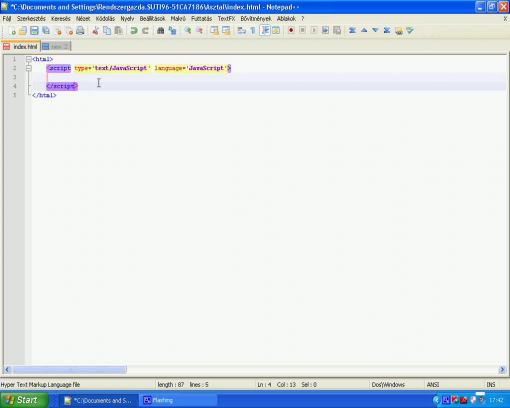Toggle word wrap in the toolbar
Image resolution: width=510 pixels, height=408 pixels.
[x=241, y=31]
